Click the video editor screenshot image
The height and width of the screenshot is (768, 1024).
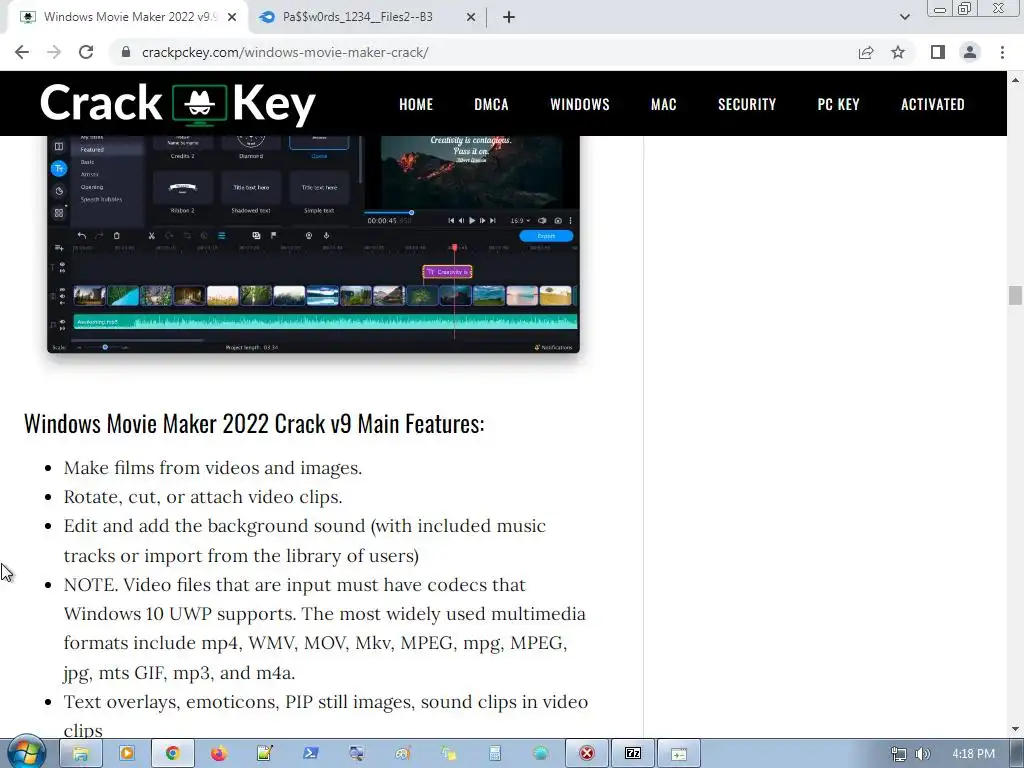(x=313, y=244)
